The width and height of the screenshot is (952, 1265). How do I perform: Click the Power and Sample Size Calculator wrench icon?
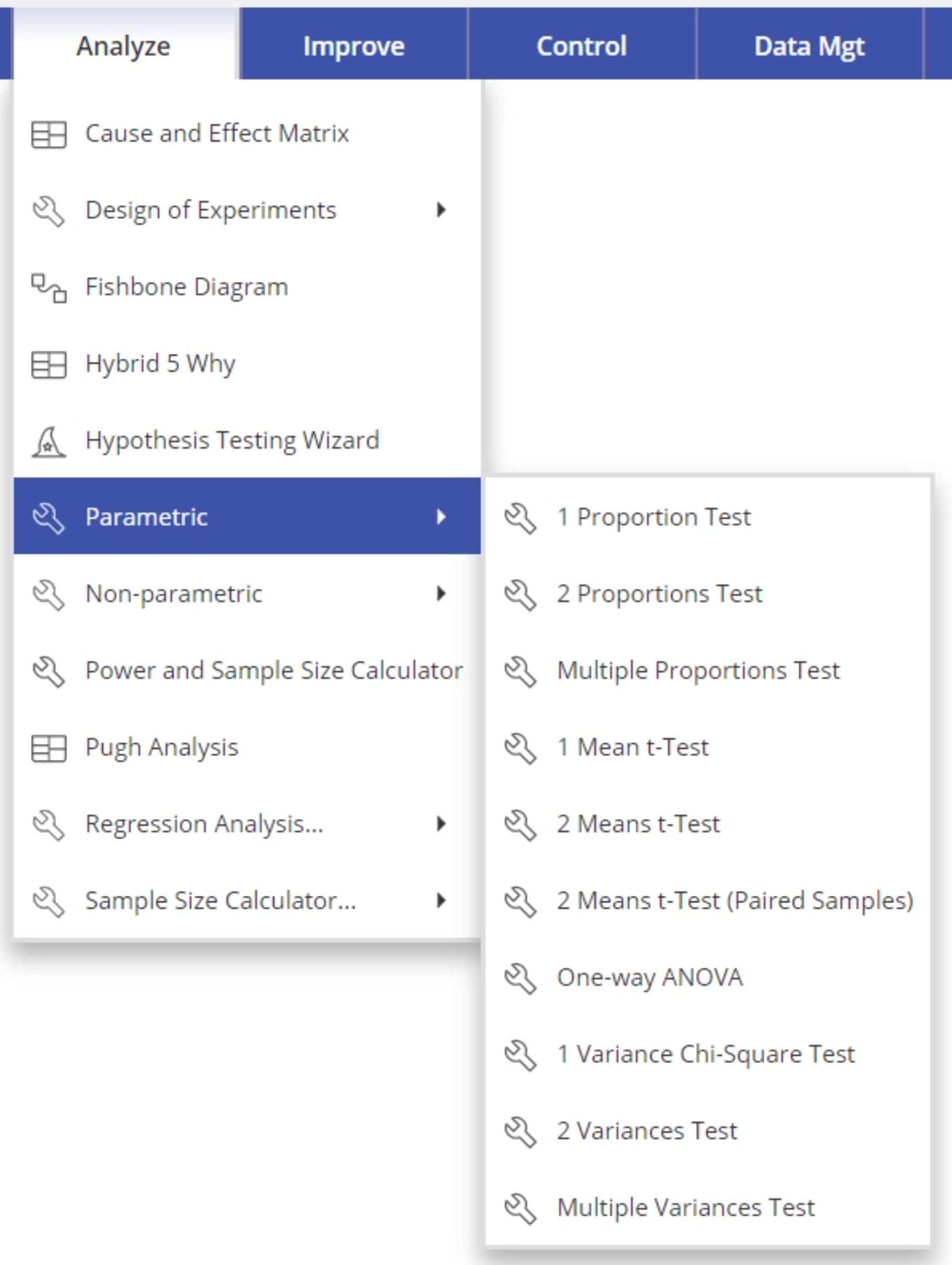(48, 672)
